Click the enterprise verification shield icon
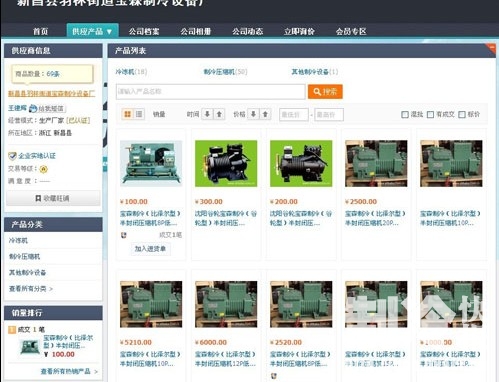This screenshot has width=499, height=382. [x=12, y=156]
